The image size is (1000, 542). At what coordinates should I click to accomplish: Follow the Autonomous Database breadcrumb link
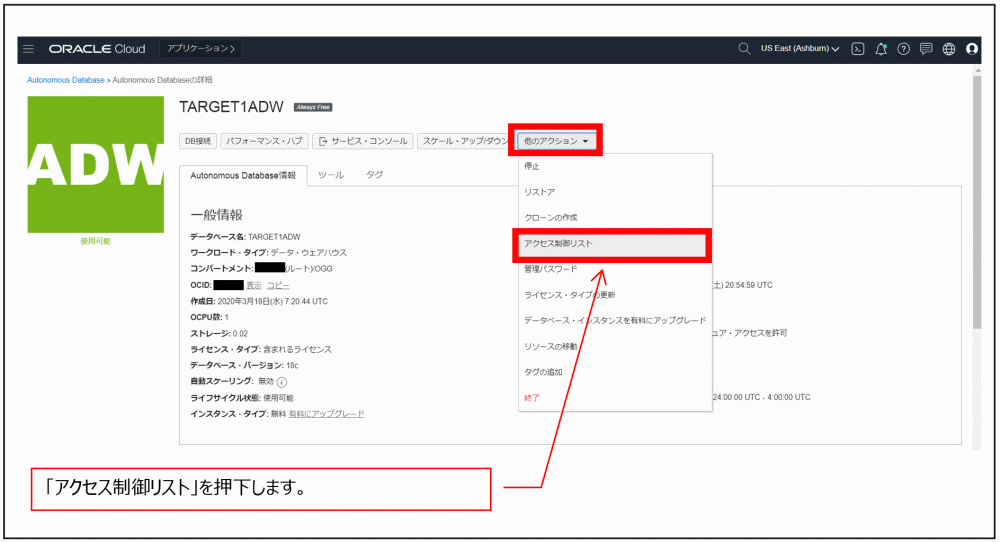pyautogui.click(x=66, y=80)
